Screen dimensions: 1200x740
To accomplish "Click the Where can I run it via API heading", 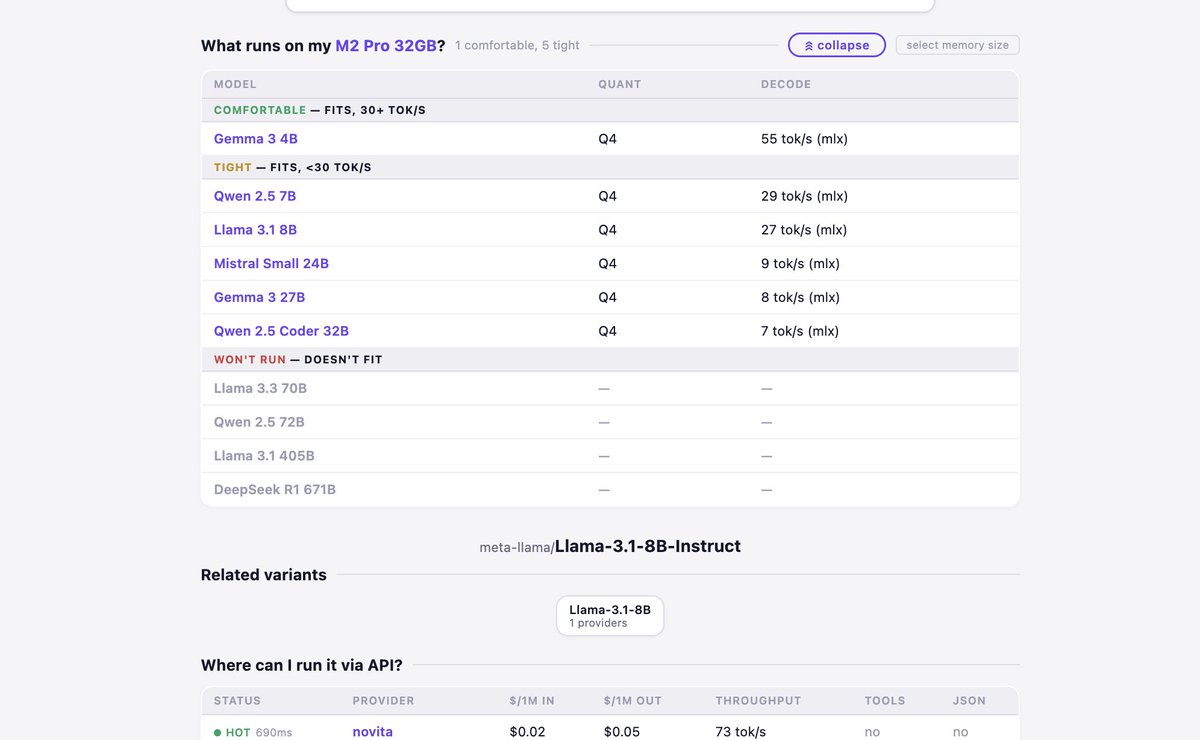I will point(302,665).
